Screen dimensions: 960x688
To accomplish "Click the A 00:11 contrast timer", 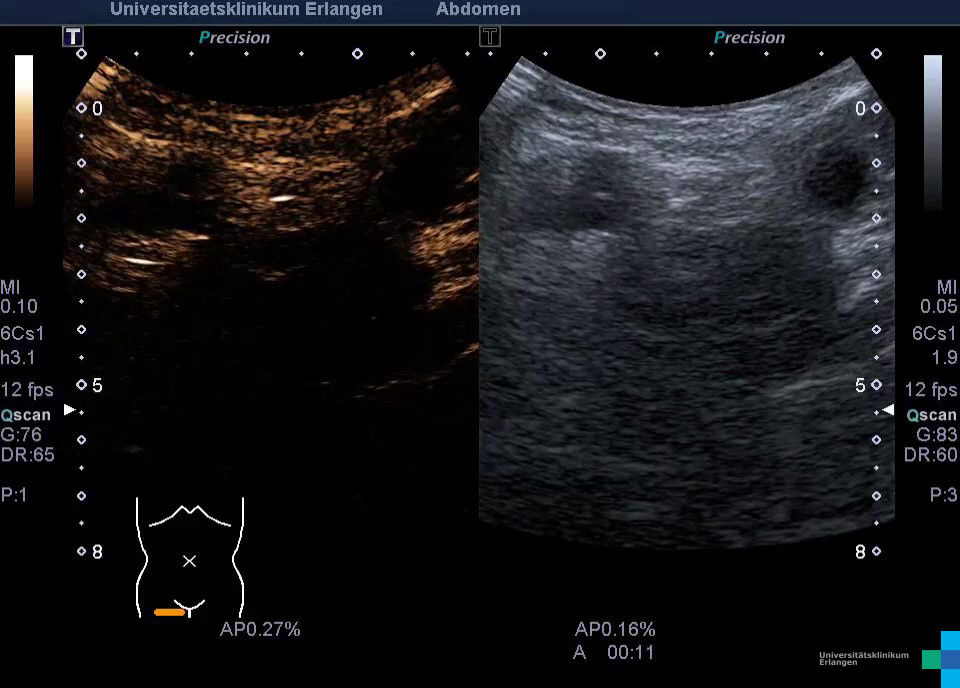I will [613, 652].
